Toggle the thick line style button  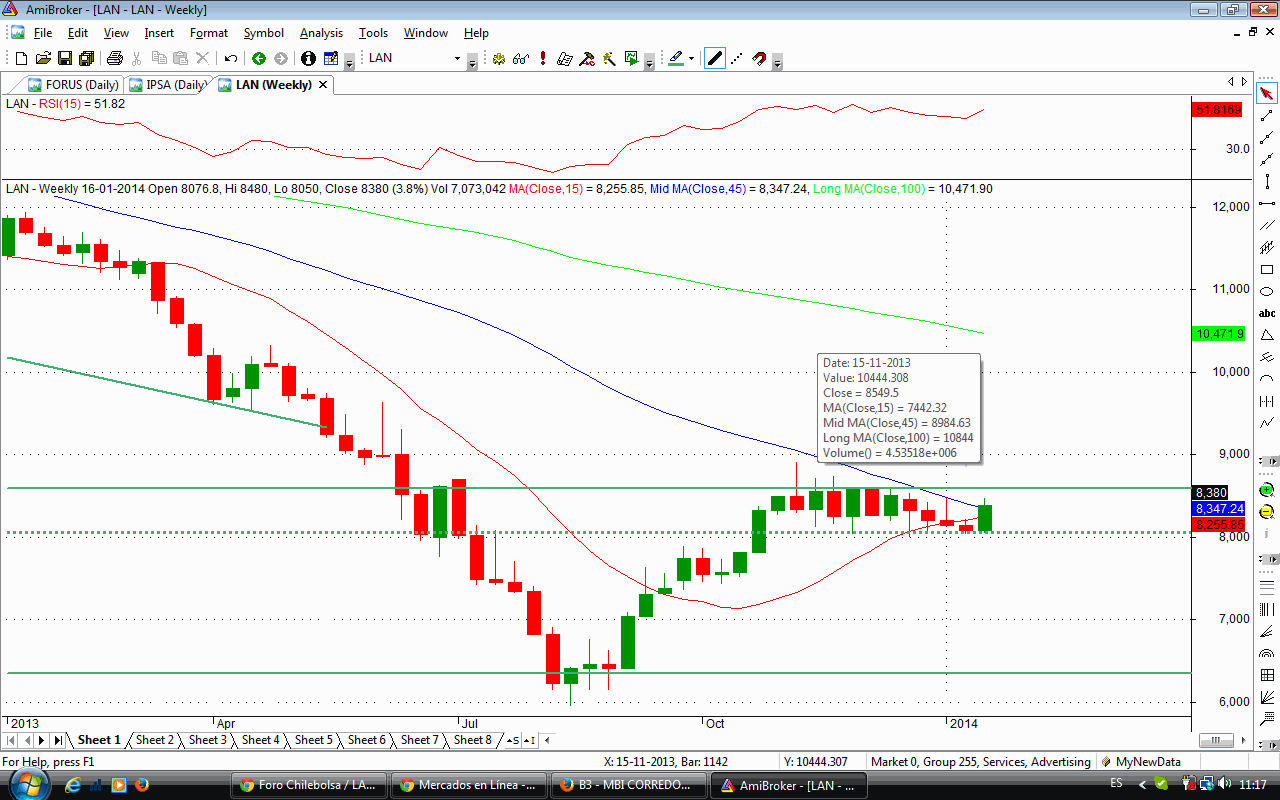point(715,59)
